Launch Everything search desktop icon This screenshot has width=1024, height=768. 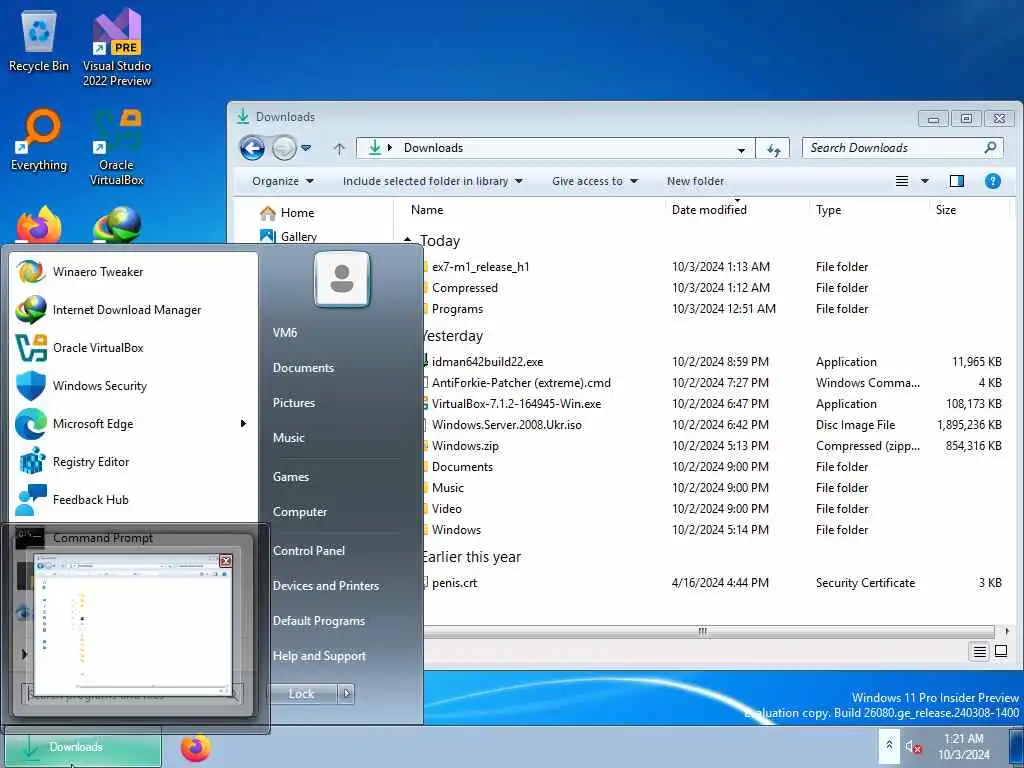pos(39,140)
